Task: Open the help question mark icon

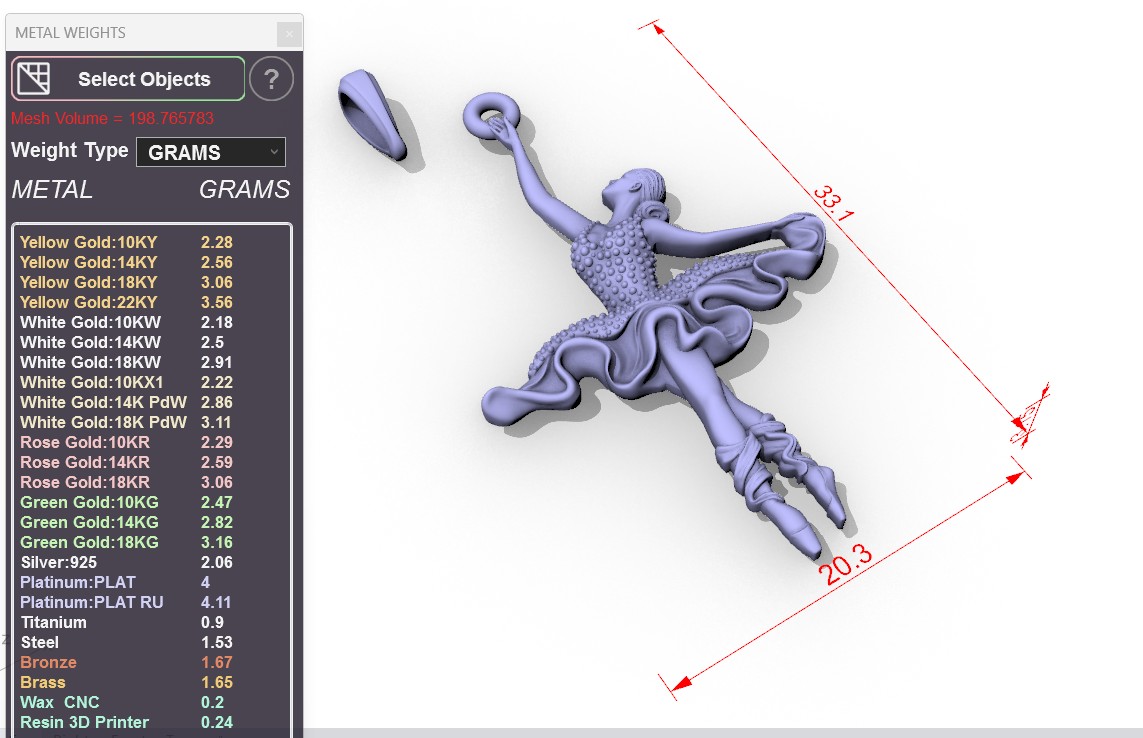Action: pos(271,79)
